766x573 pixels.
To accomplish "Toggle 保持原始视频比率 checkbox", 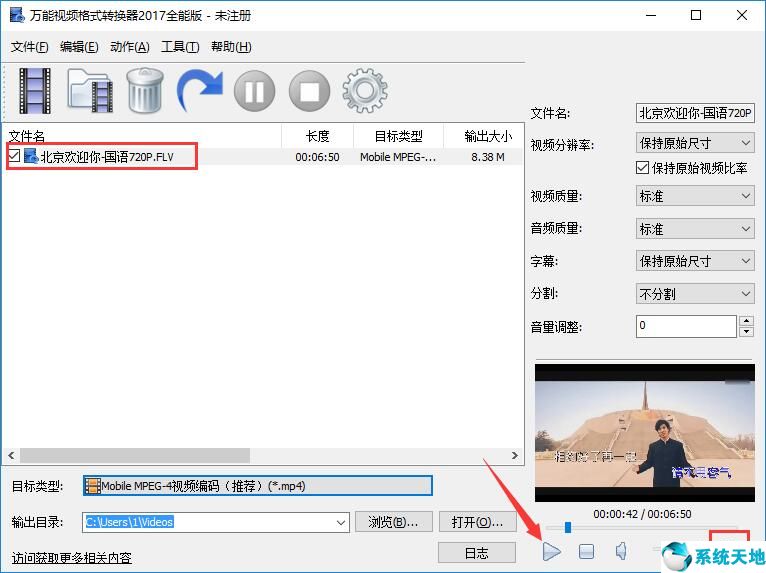I will (x=643, y=168).
